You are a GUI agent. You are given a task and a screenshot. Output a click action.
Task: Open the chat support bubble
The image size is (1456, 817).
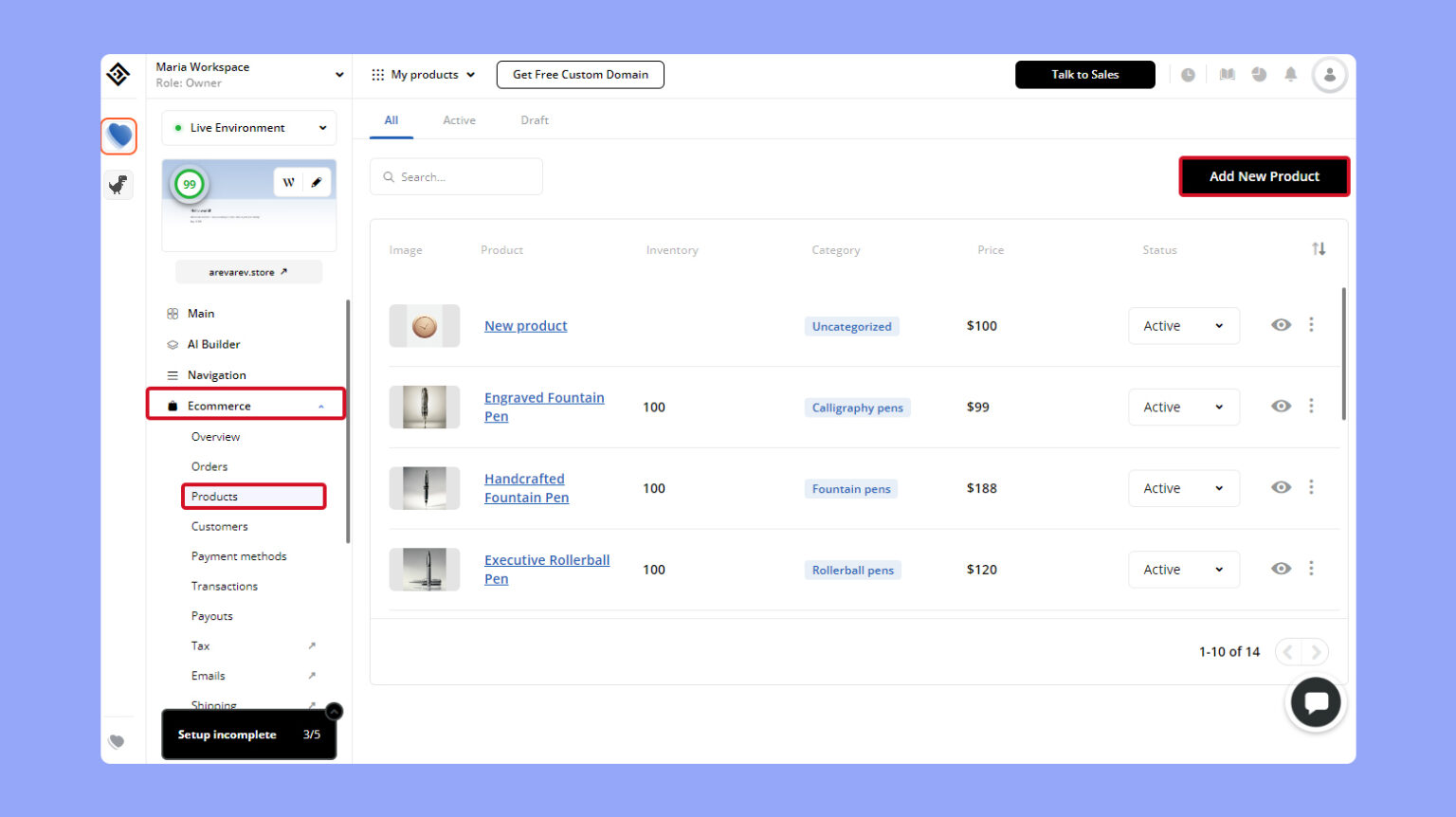click(x=1316, y=702)
